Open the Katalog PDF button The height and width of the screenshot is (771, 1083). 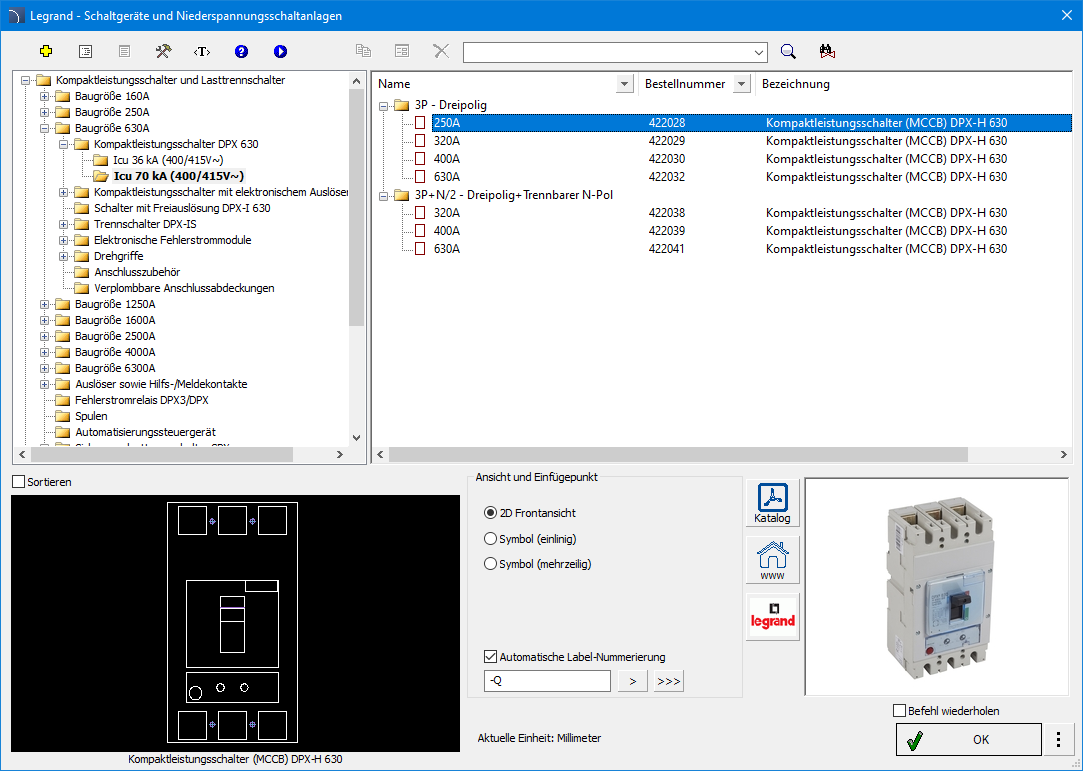click(x=772, y=503)
